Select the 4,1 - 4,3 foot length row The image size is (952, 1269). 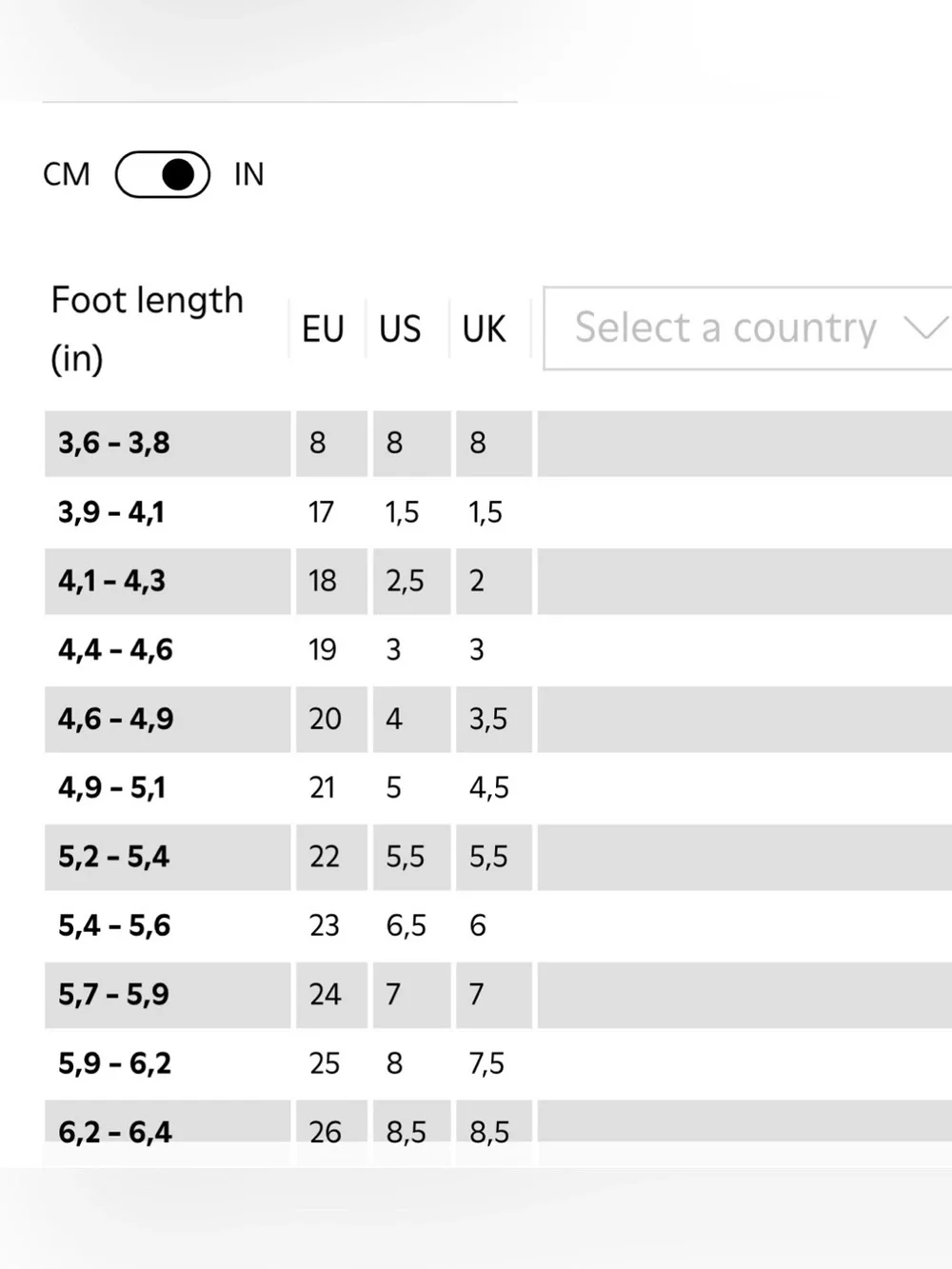tap(498, 581)
